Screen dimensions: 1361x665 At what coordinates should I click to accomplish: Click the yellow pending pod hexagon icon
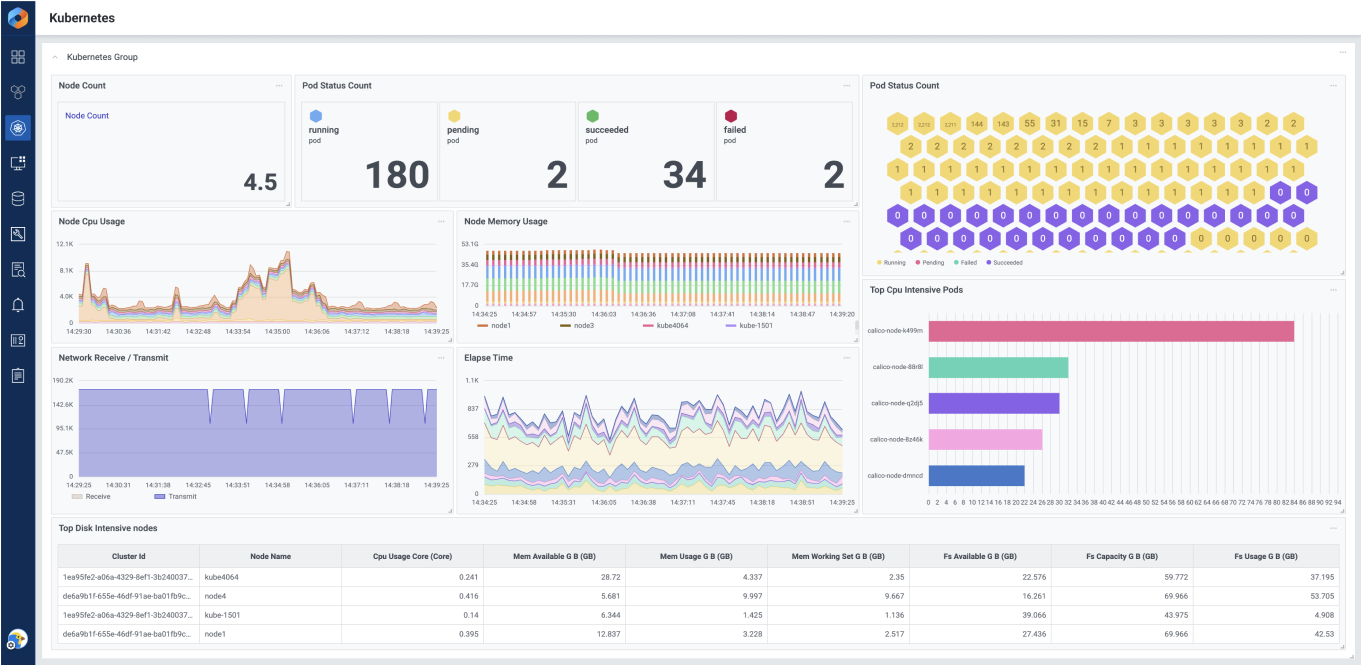point(454,116)
